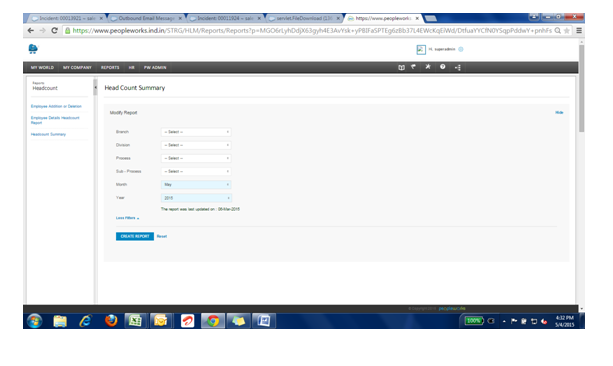Click the Reset link
The image size is (613, 366).
[162, 236]
